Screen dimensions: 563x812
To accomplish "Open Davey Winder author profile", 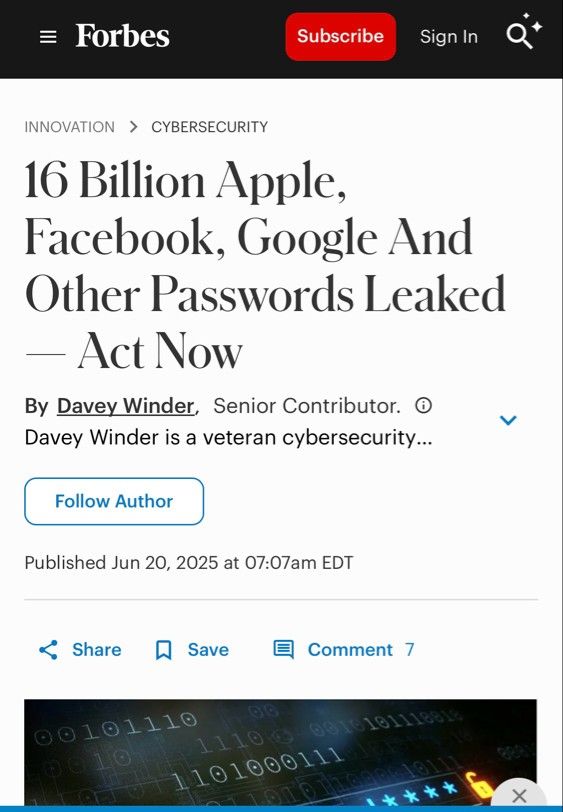I will tap(125, 405).
